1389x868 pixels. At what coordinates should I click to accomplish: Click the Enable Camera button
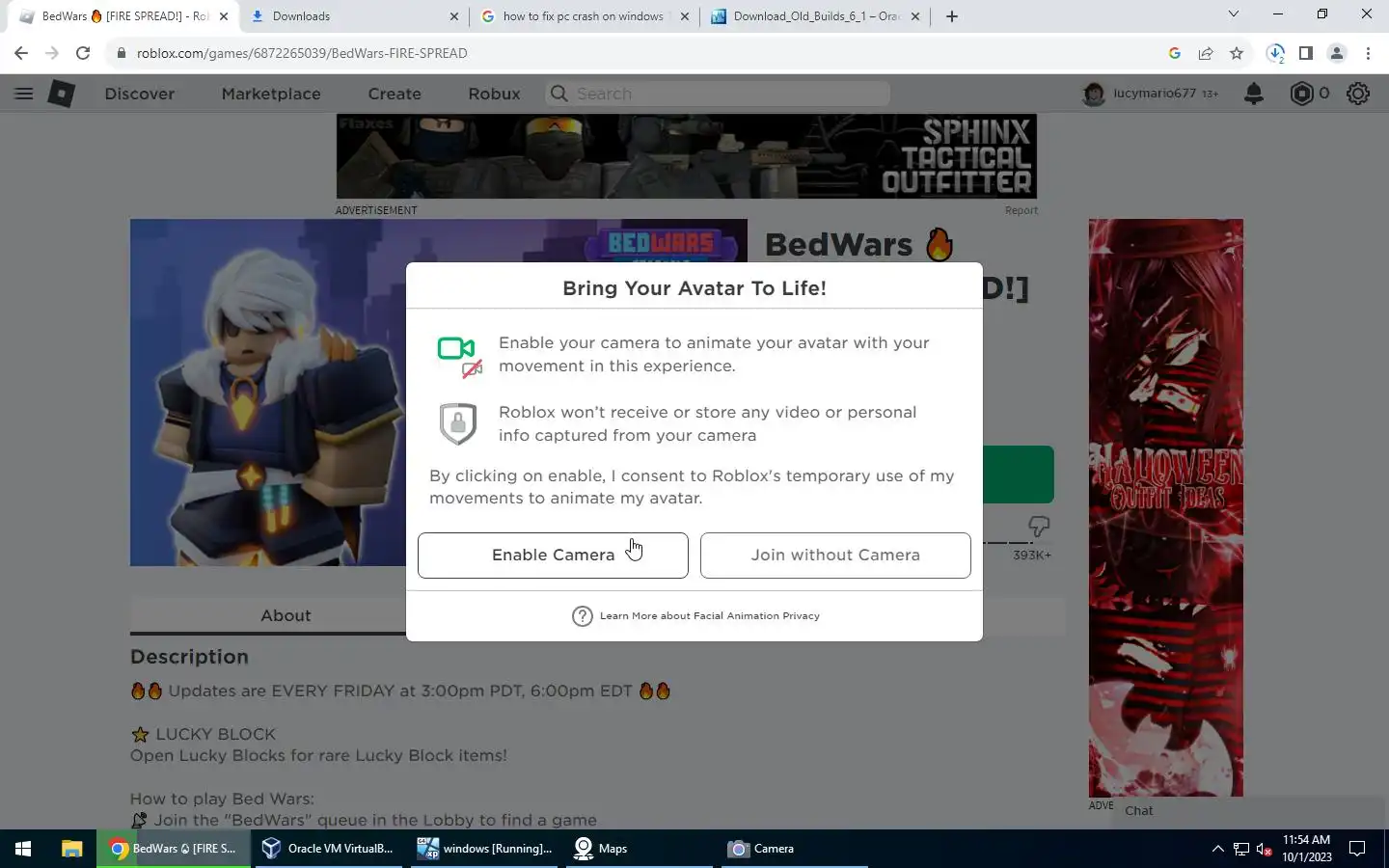point(553,556)
